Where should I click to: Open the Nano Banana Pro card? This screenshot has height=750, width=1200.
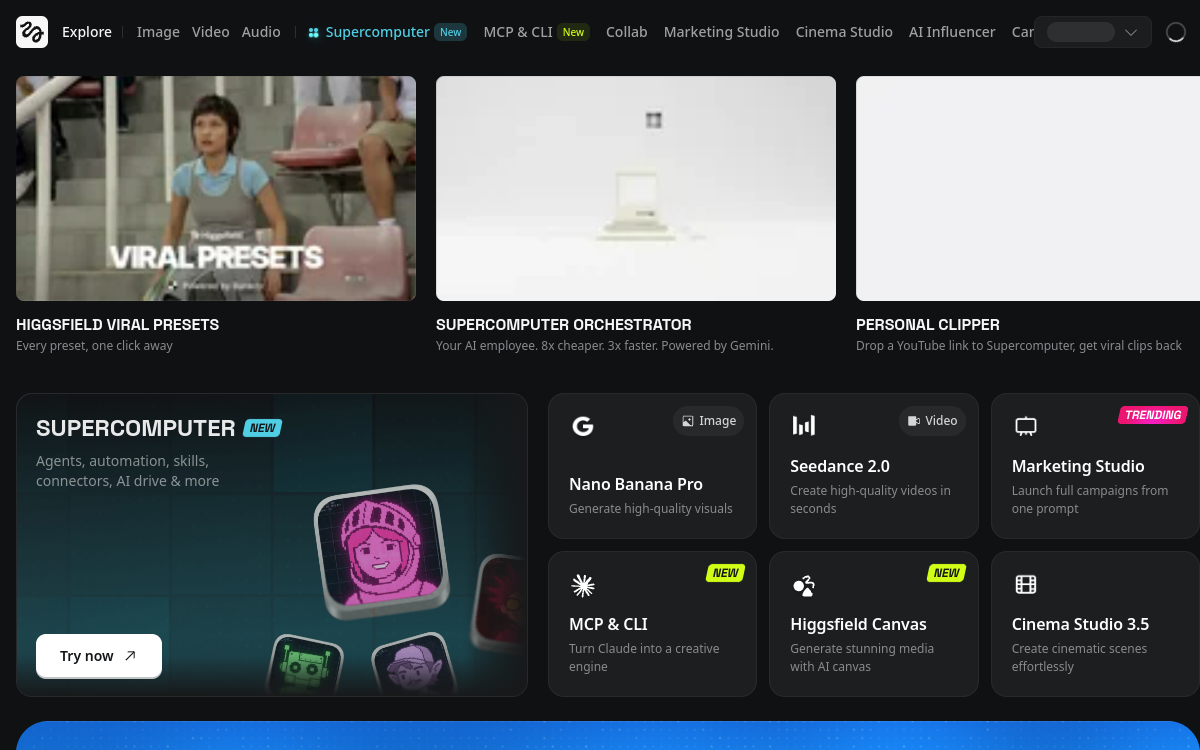pos(652,466)
